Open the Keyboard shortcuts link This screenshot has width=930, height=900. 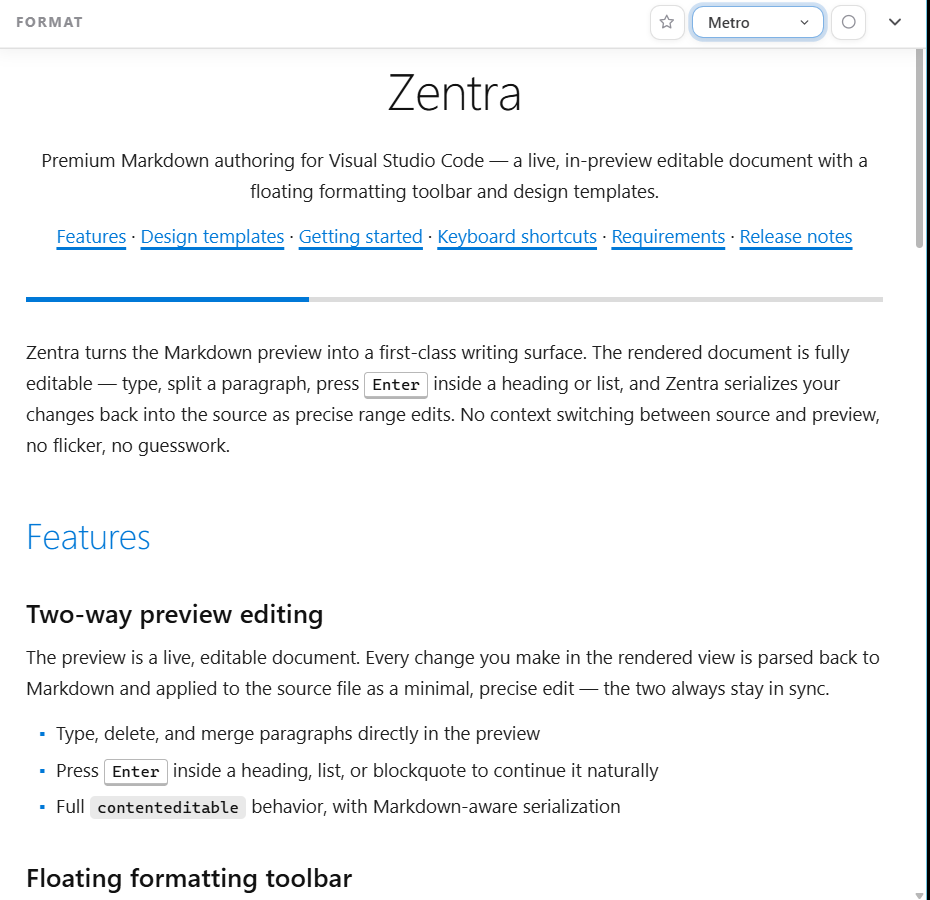(517, 237)
